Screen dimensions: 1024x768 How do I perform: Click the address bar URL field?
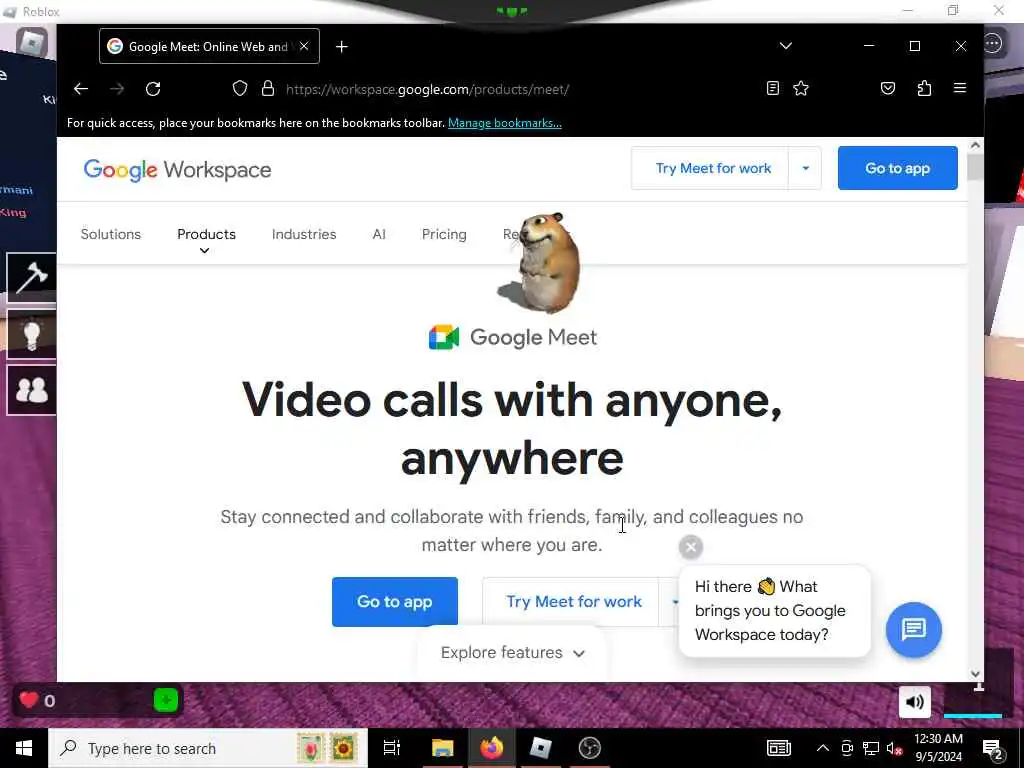coord(427,89)
